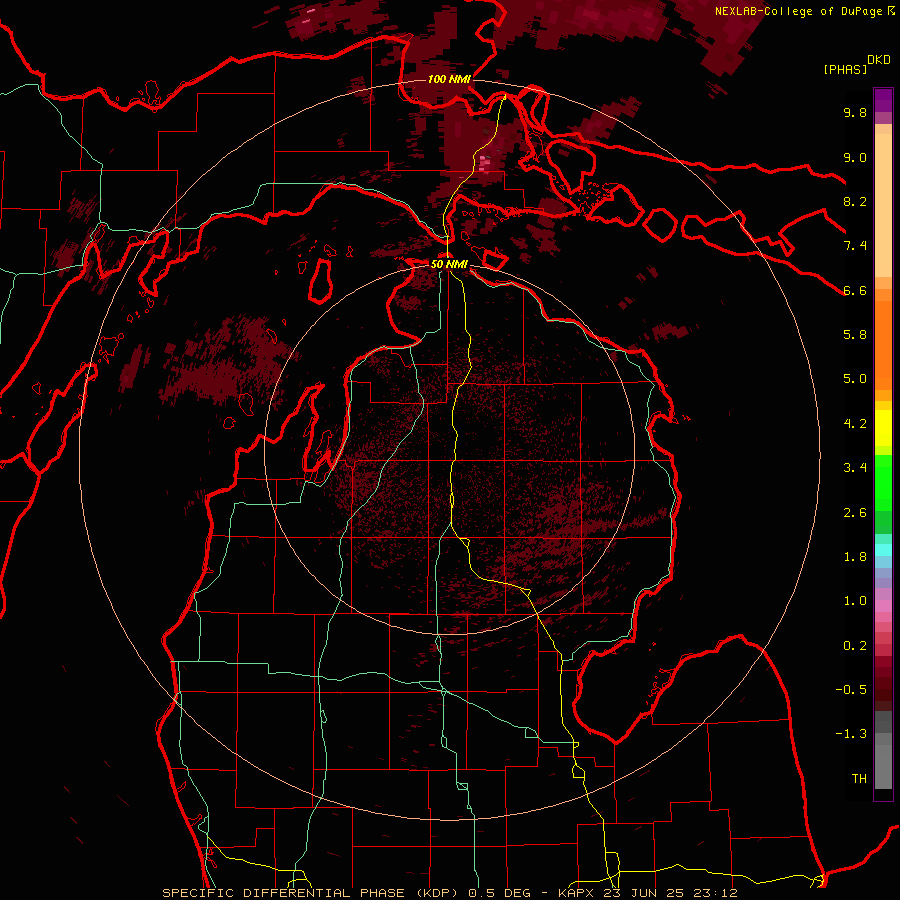Click the gray bottom segment of the color bar
Viewport: 900px width, 900px height.
click(x=883, y=763)
